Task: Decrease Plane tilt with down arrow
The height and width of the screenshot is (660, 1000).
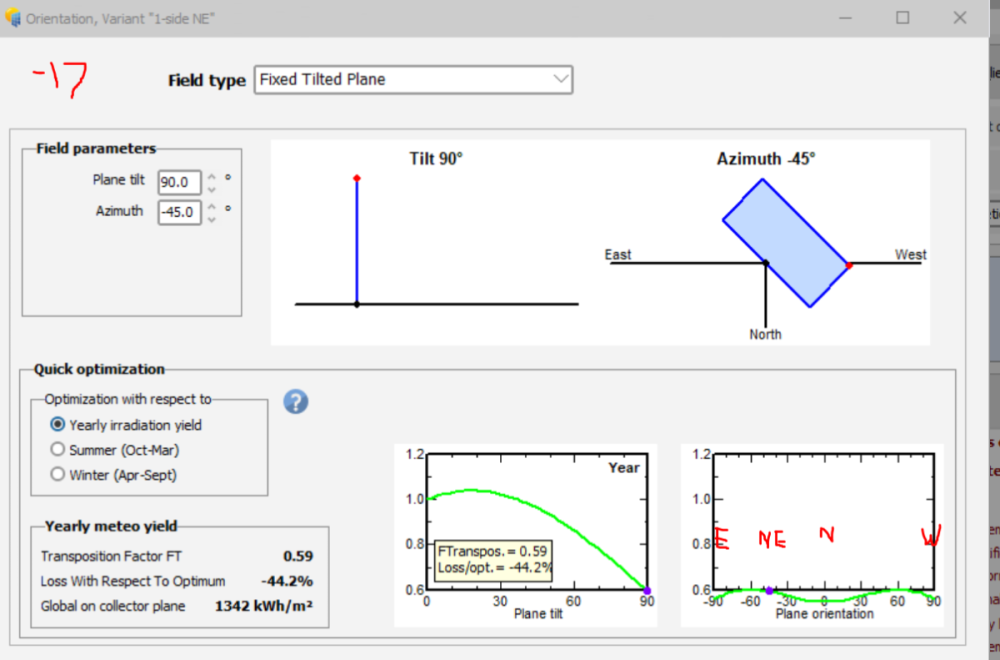Action: coord(212,189)
